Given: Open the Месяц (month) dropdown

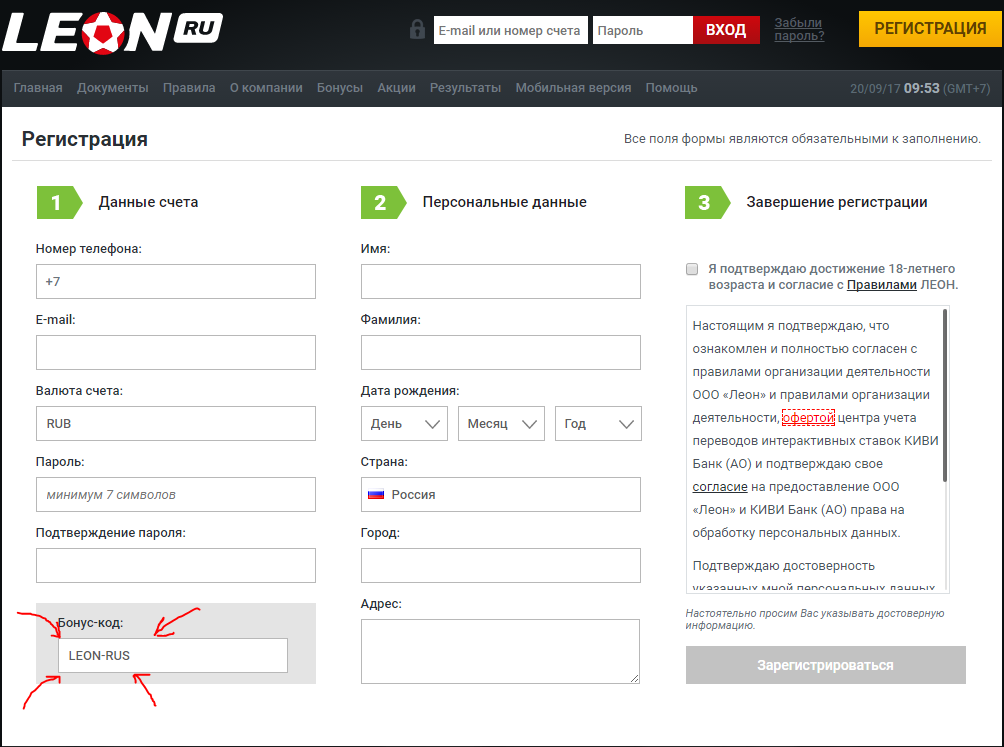Looking at the screenshot, I should coord(501,424).
